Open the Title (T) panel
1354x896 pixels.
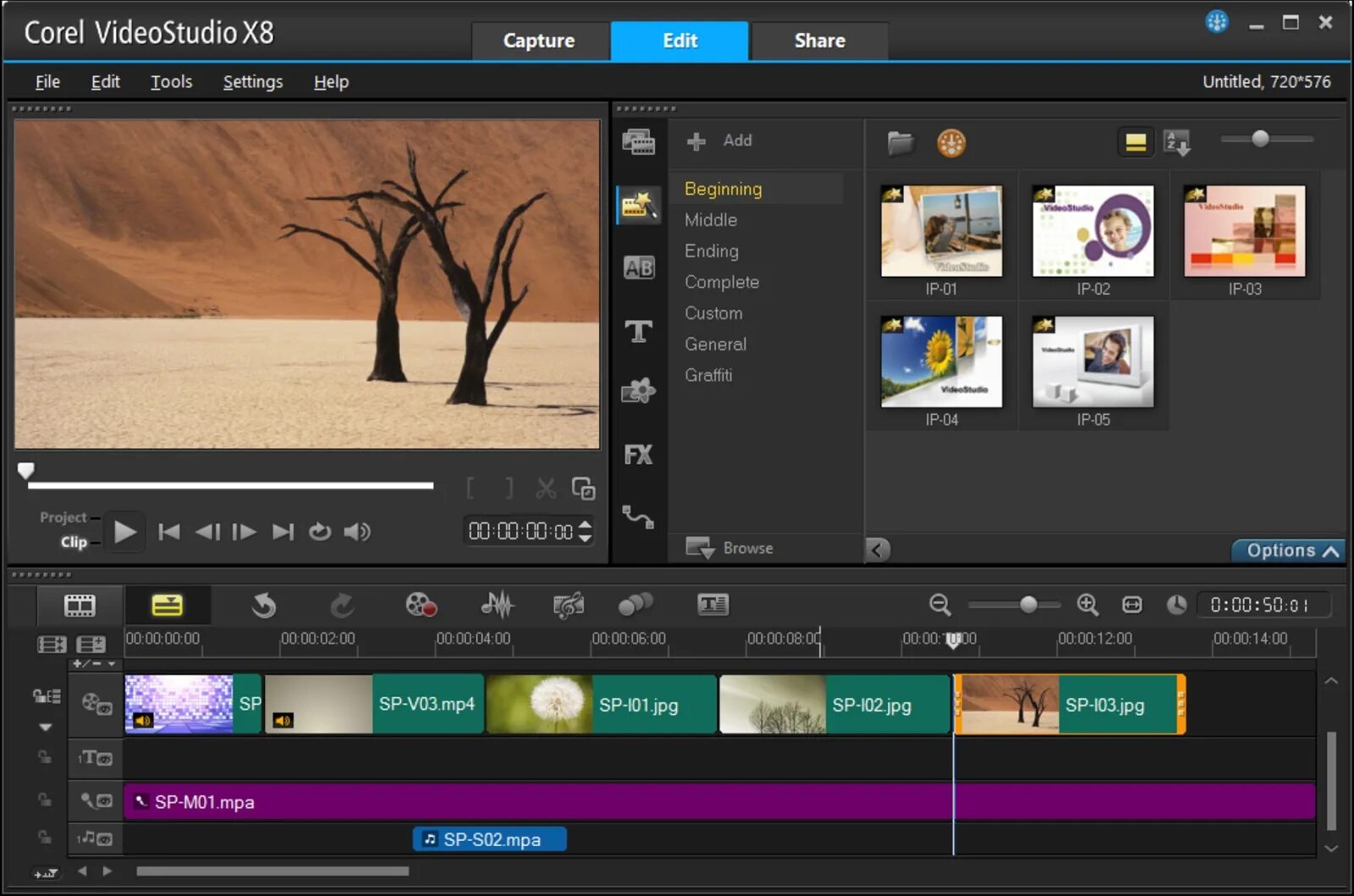639,331
